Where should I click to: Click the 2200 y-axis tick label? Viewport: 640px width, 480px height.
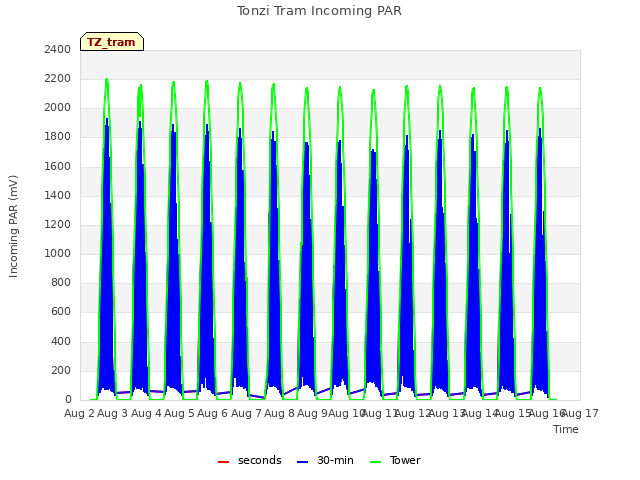point(58,78)
